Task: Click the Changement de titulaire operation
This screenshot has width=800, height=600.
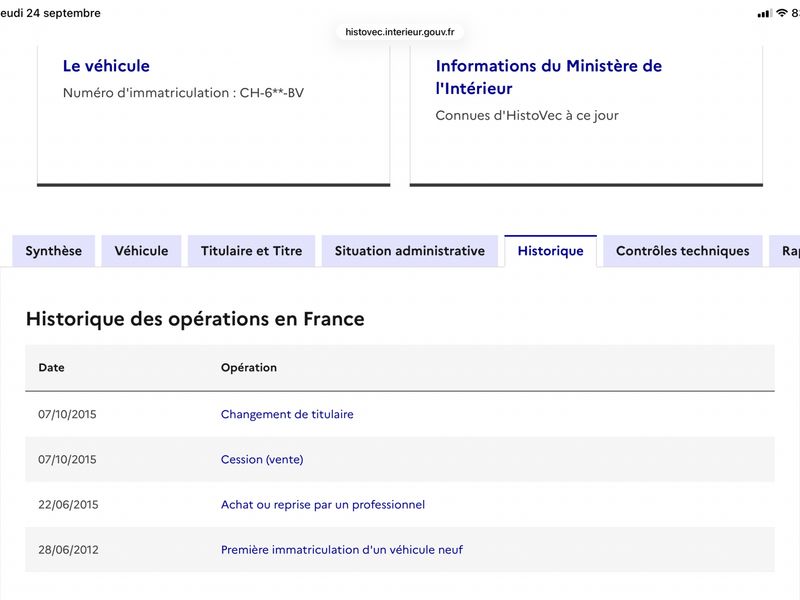Action: 287,414
